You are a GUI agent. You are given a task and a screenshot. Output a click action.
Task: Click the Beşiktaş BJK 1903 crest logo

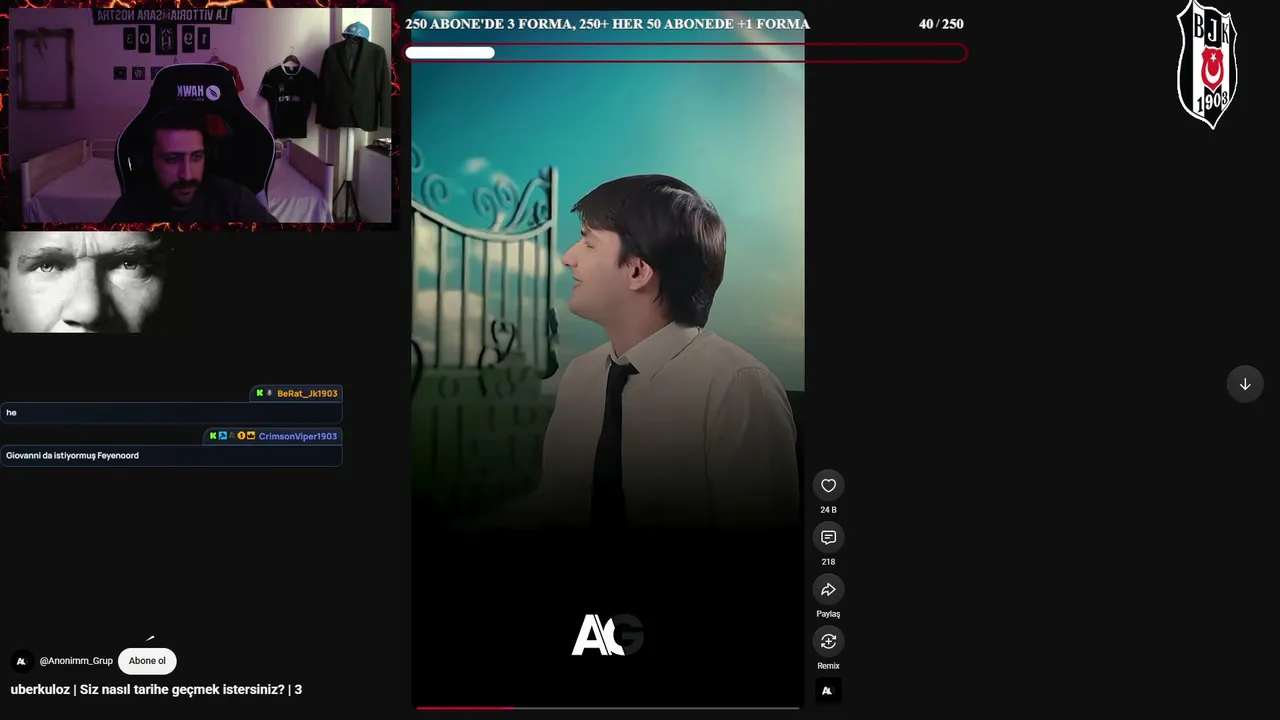1207,65
